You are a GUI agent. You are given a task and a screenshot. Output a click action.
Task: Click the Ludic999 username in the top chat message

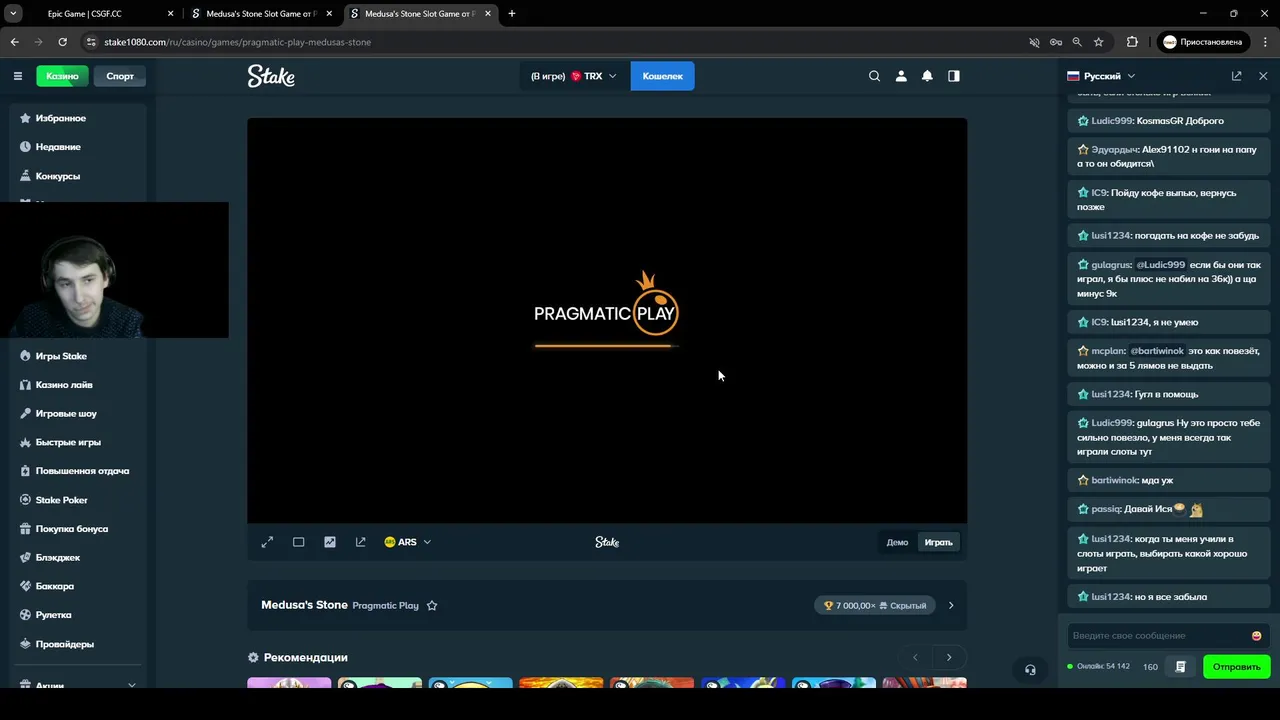coord(1112,121)
